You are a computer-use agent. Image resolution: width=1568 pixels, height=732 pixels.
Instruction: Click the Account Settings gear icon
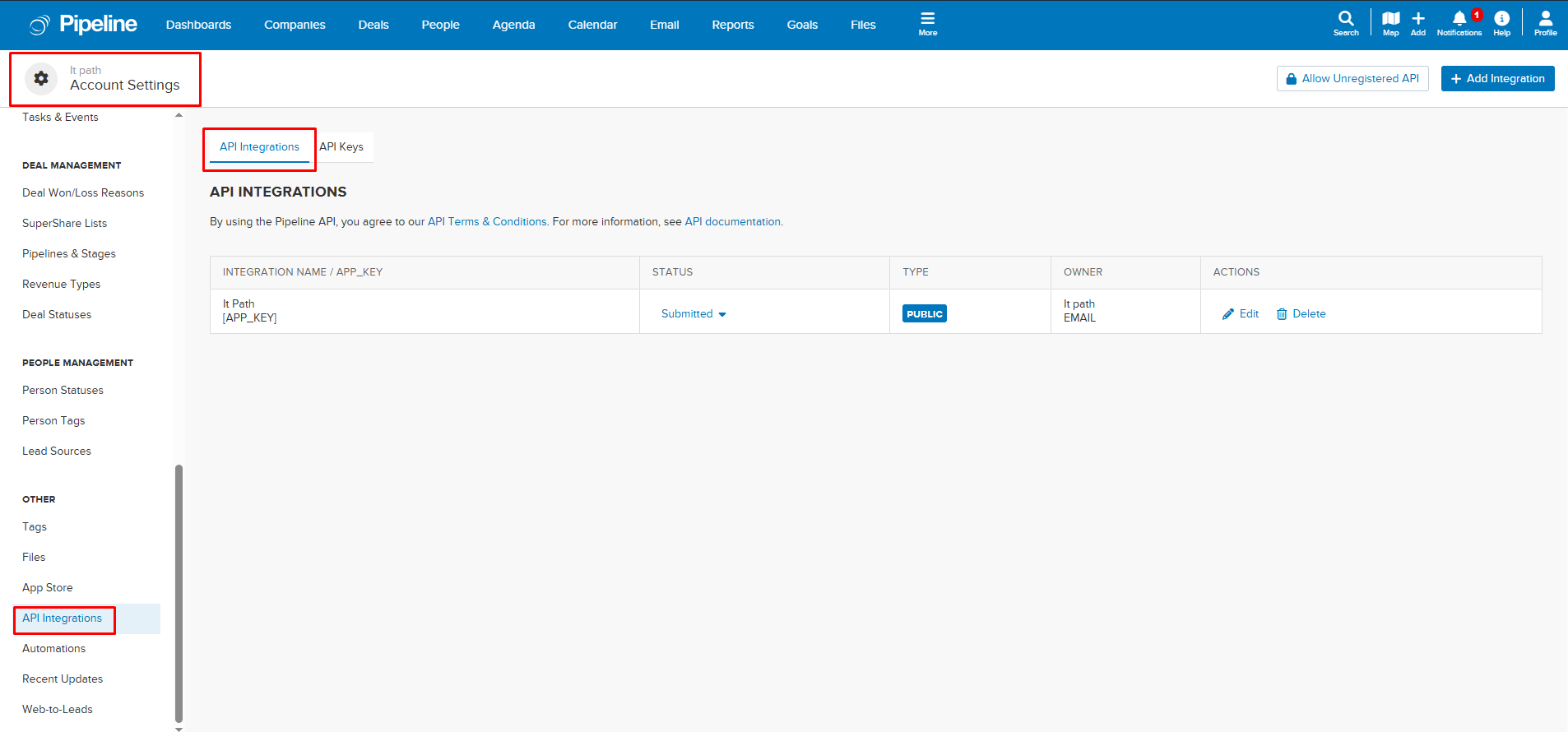click(x=41, y=79)
